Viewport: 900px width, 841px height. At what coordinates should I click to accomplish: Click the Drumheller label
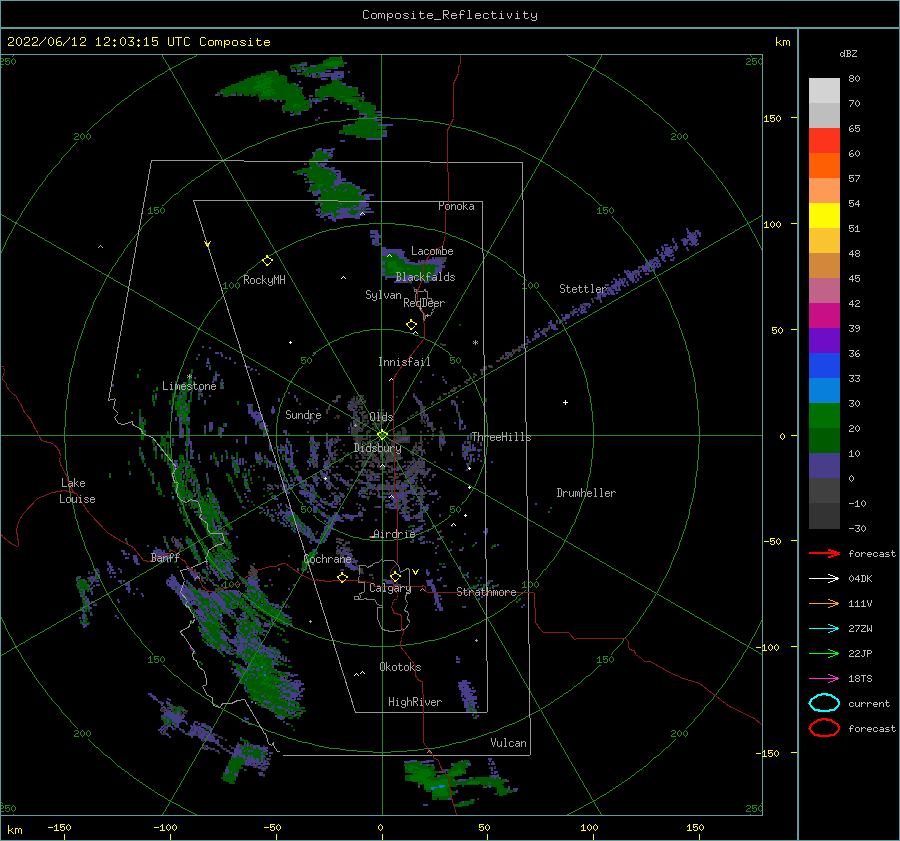(x=586, y=493)
